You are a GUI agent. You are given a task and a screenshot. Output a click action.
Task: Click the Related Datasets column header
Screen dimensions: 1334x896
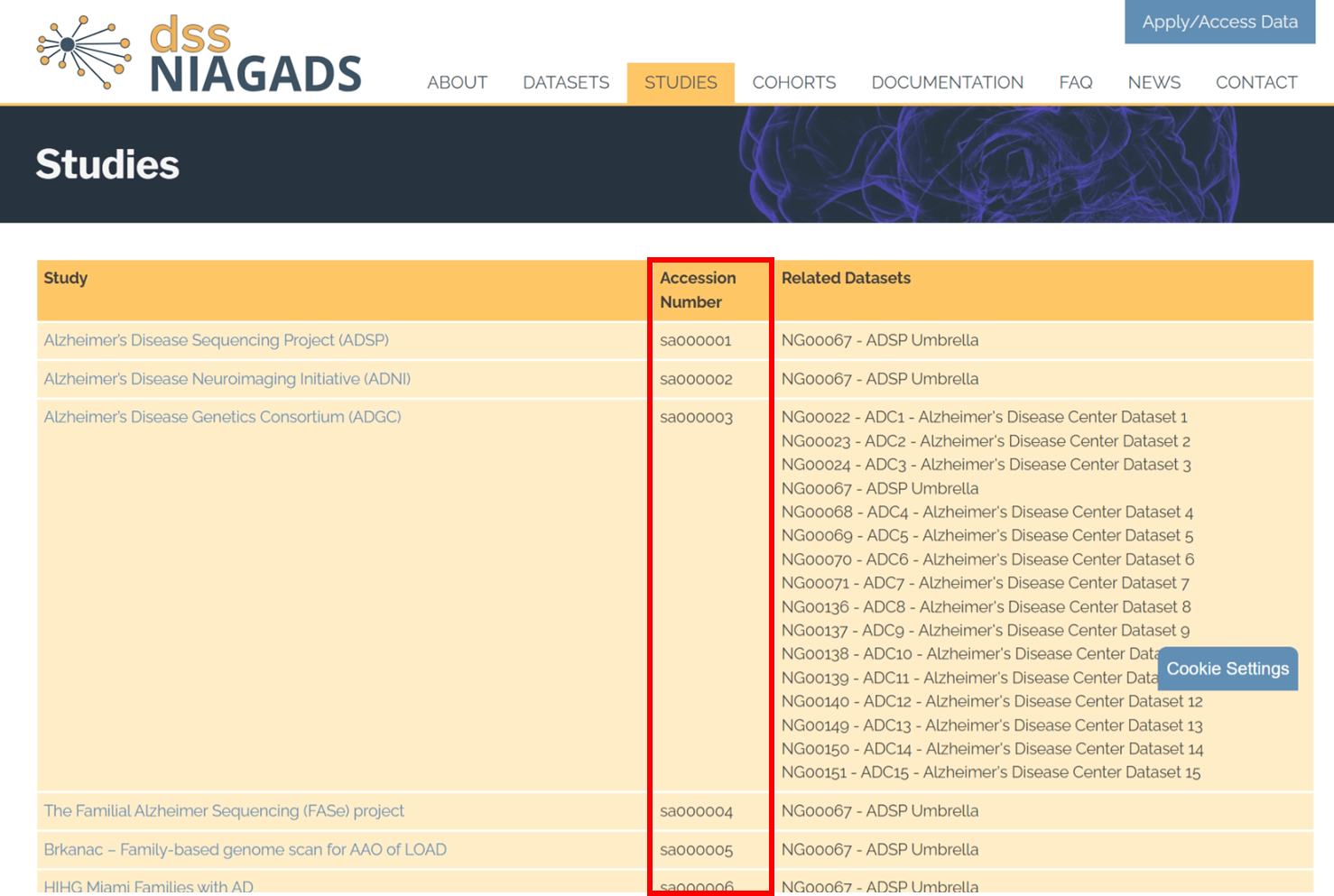point(846,278)
